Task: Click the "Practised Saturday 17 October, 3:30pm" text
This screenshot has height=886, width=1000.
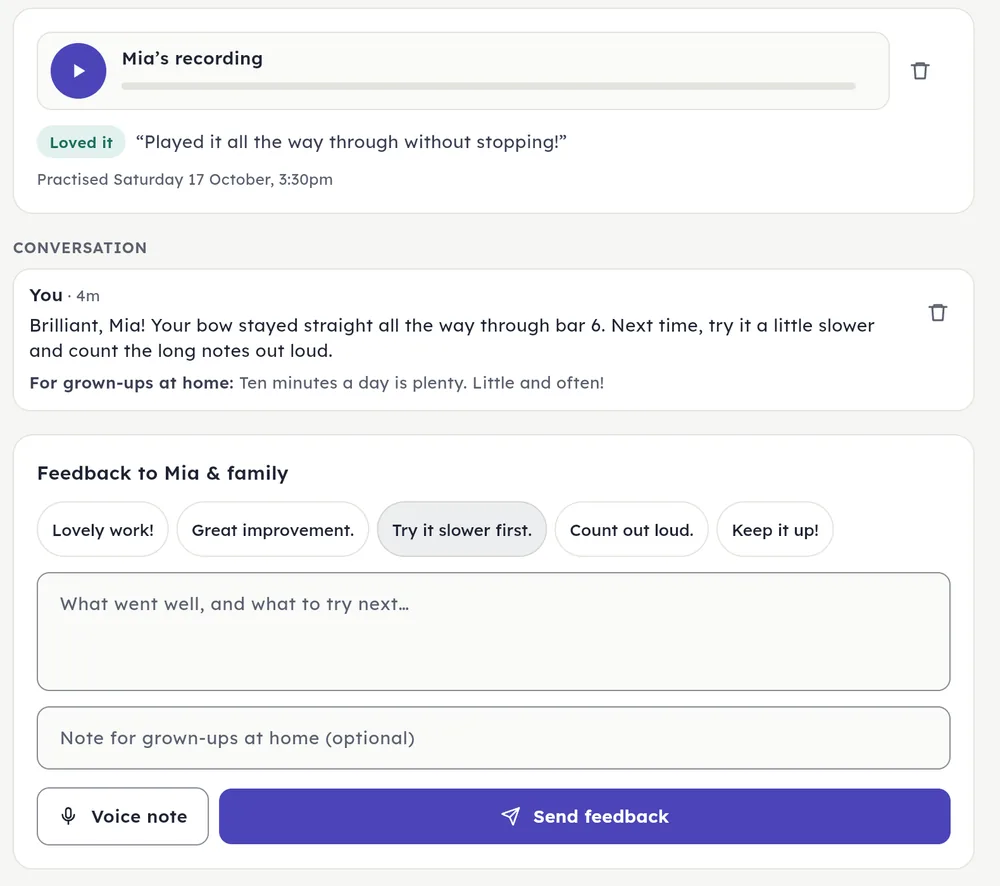Action: 185,180
